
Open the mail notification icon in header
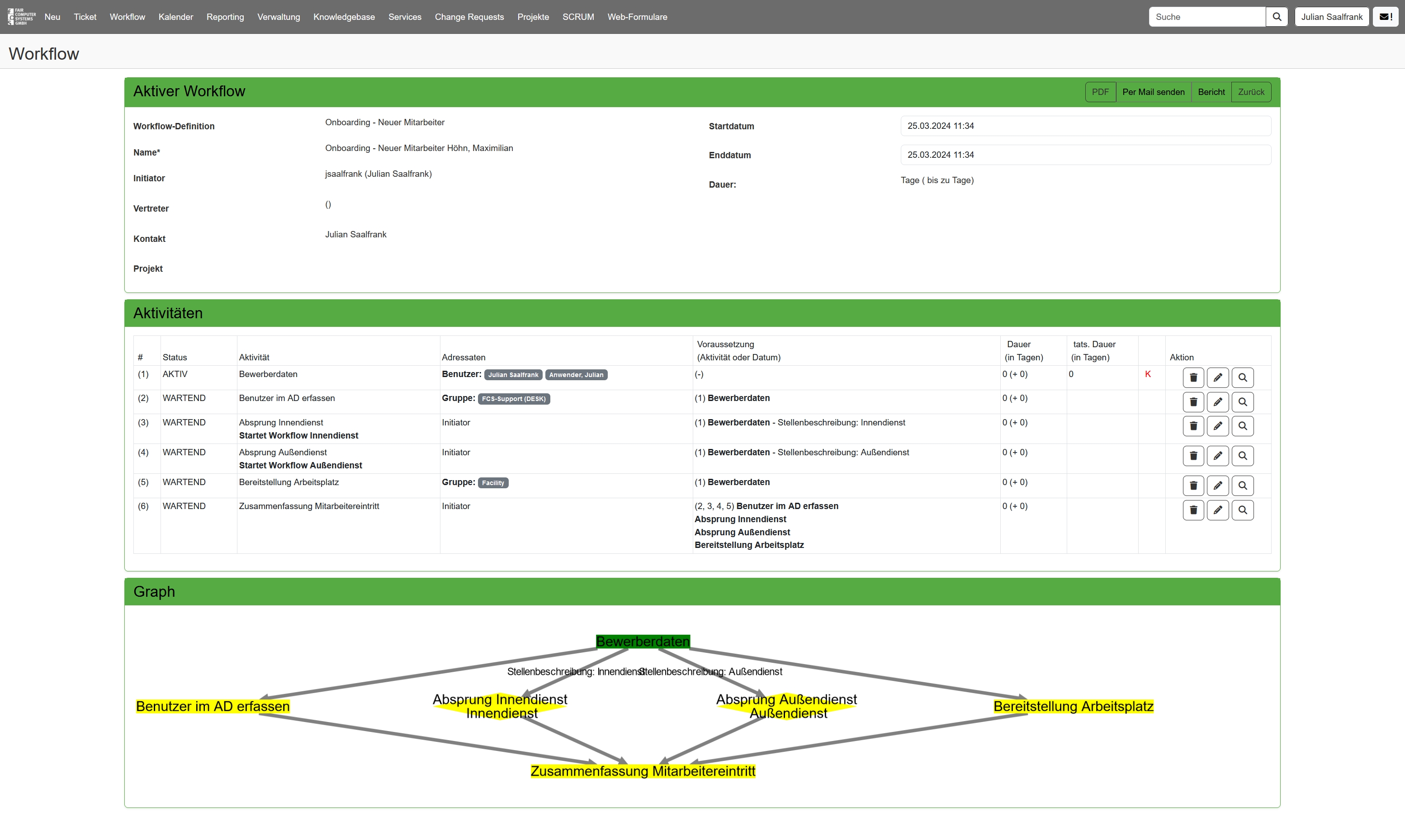tap(1385, 17)
